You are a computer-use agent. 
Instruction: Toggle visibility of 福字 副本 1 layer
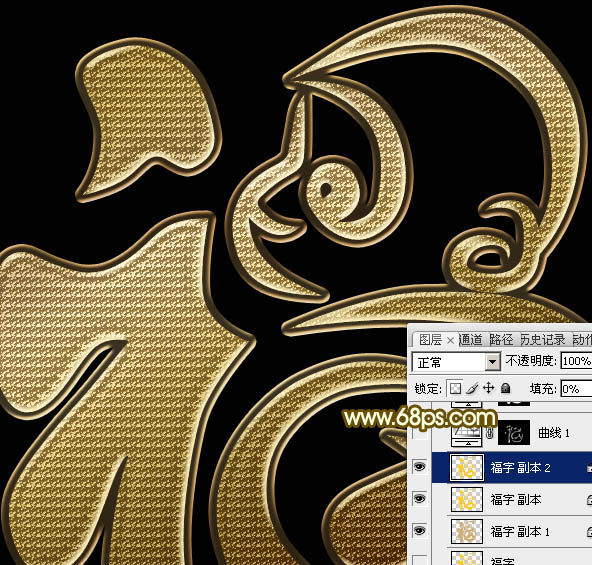pos(420,531)
